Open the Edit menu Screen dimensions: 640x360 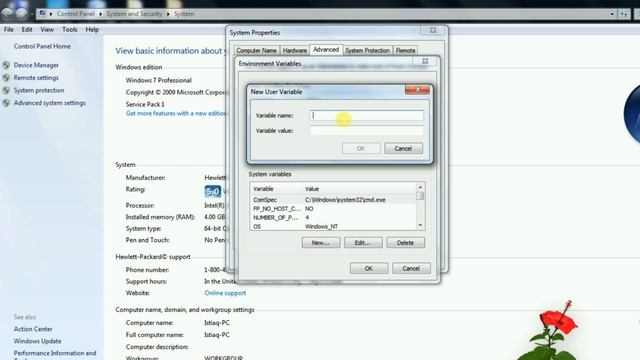(x=27, y=30)
